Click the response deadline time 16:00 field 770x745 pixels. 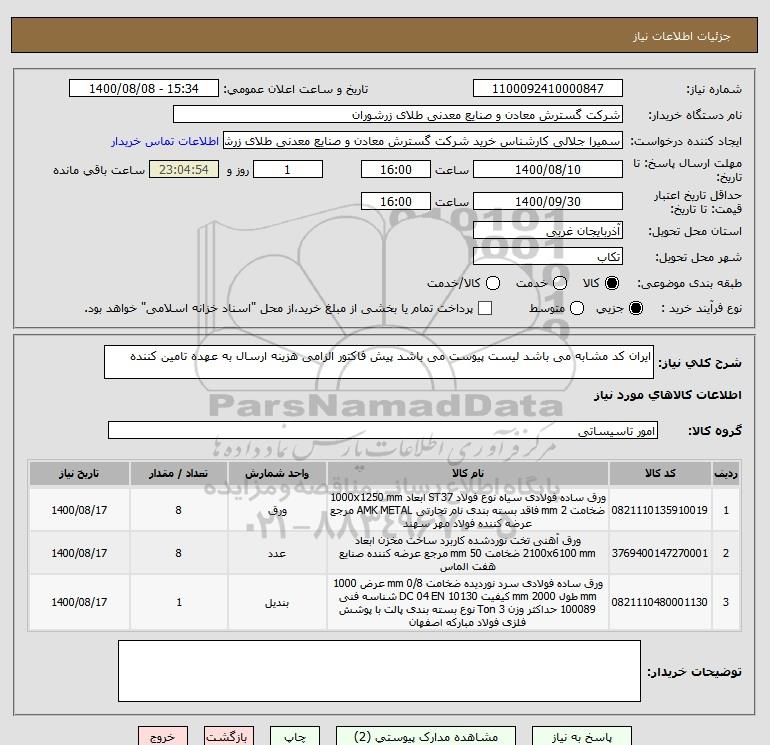click(x=396, y=169)
